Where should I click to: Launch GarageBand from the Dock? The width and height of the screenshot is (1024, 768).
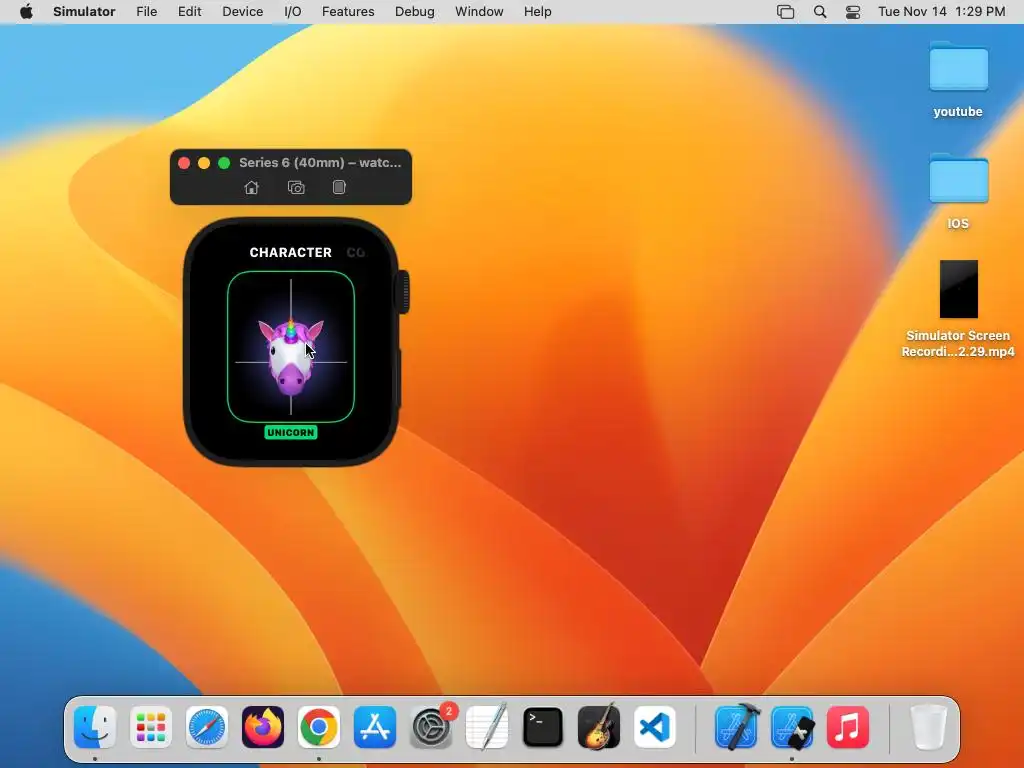click(x=599, y=727)
